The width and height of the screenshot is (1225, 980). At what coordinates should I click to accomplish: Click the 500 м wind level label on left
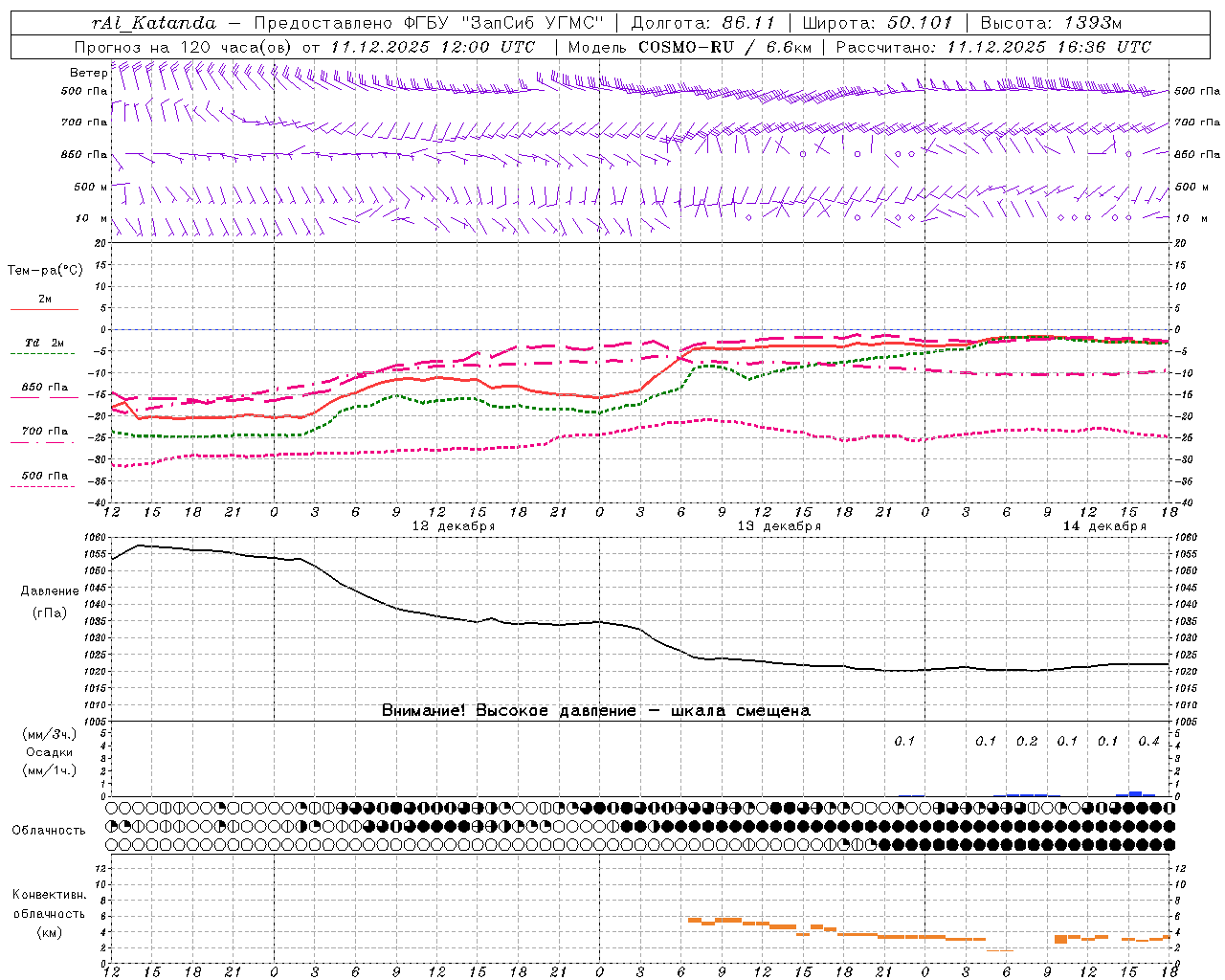pos(91,187)
